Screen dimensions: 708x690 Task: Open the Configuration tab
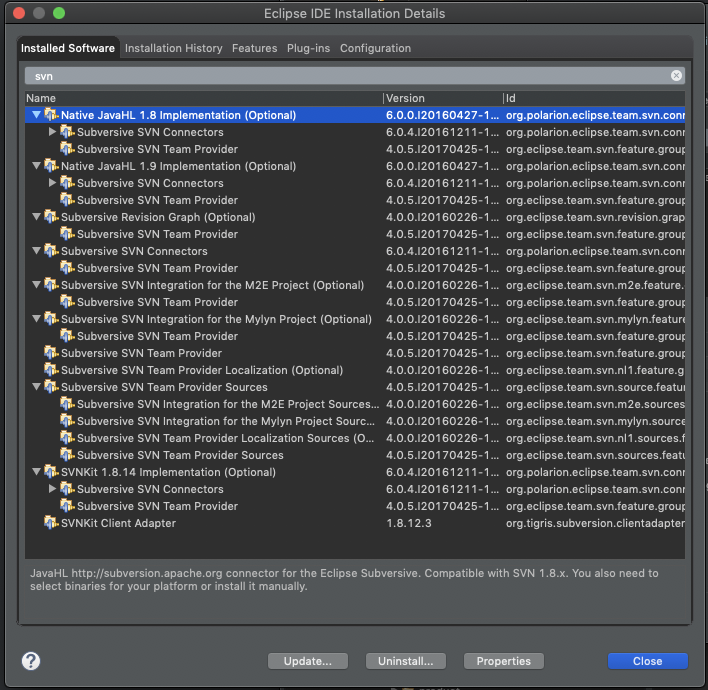coord(375,48)
